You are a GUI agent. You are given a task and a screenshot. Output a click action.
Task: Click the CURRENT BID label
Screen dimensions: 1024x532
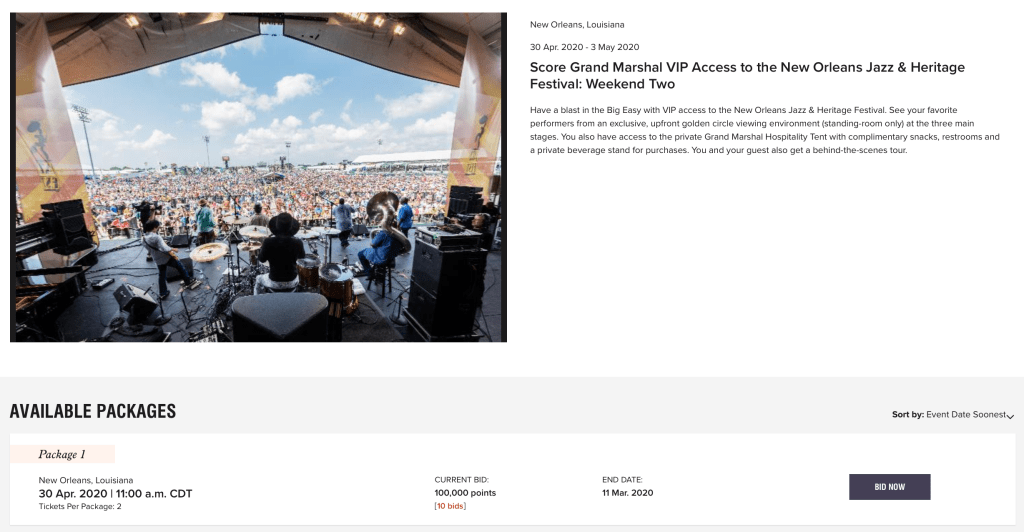[x=461, y=480]
